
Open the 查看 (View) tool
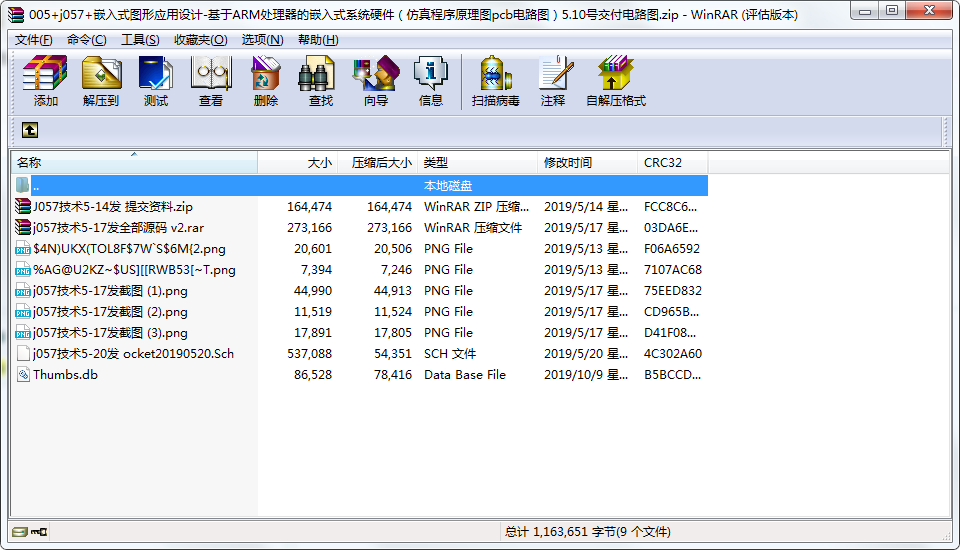[x=211, y=80]
